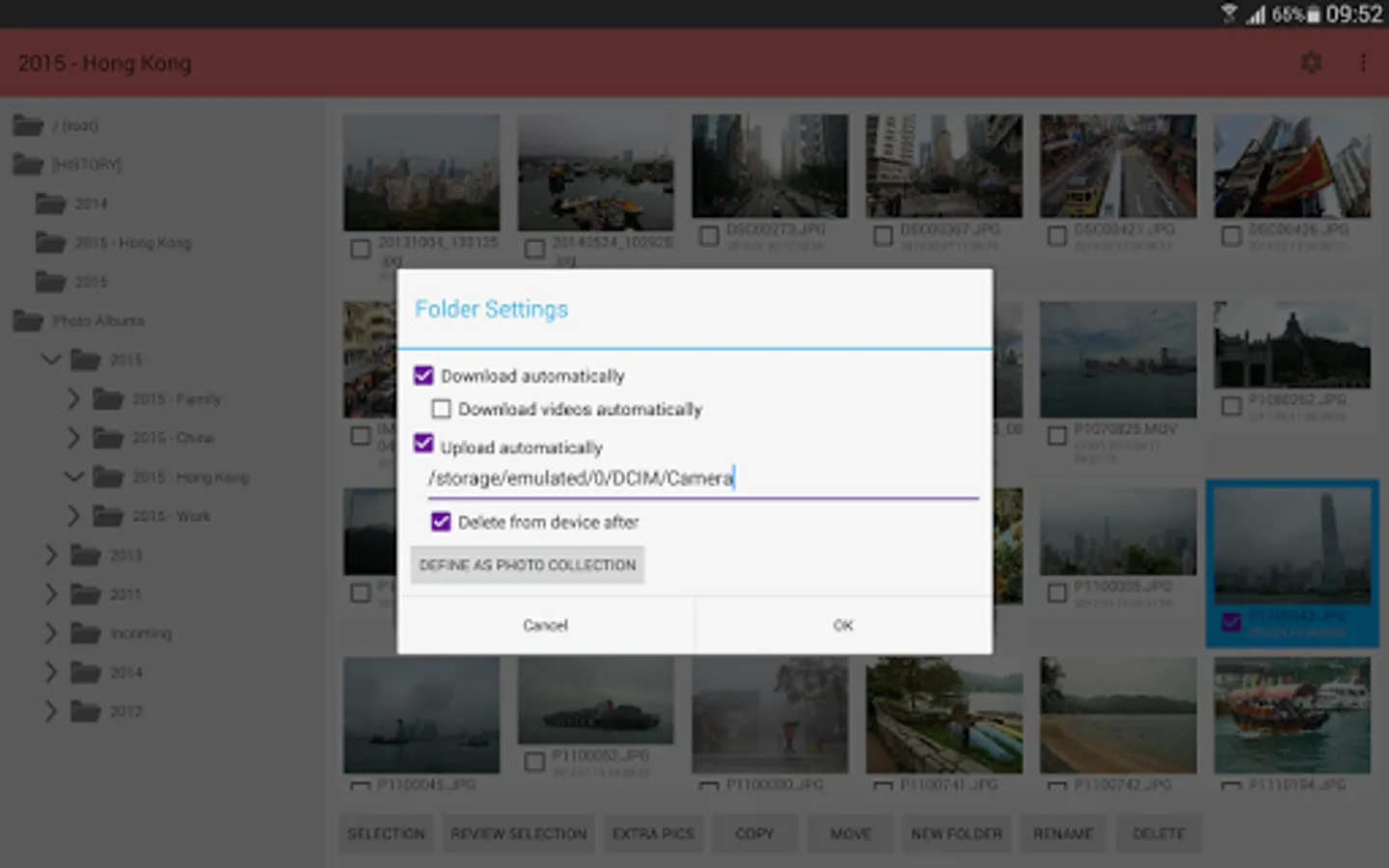Viewport: 1389px width, 868px height.
Task: Expand the Incoming folder chevron
Action: tap(51, 633)
